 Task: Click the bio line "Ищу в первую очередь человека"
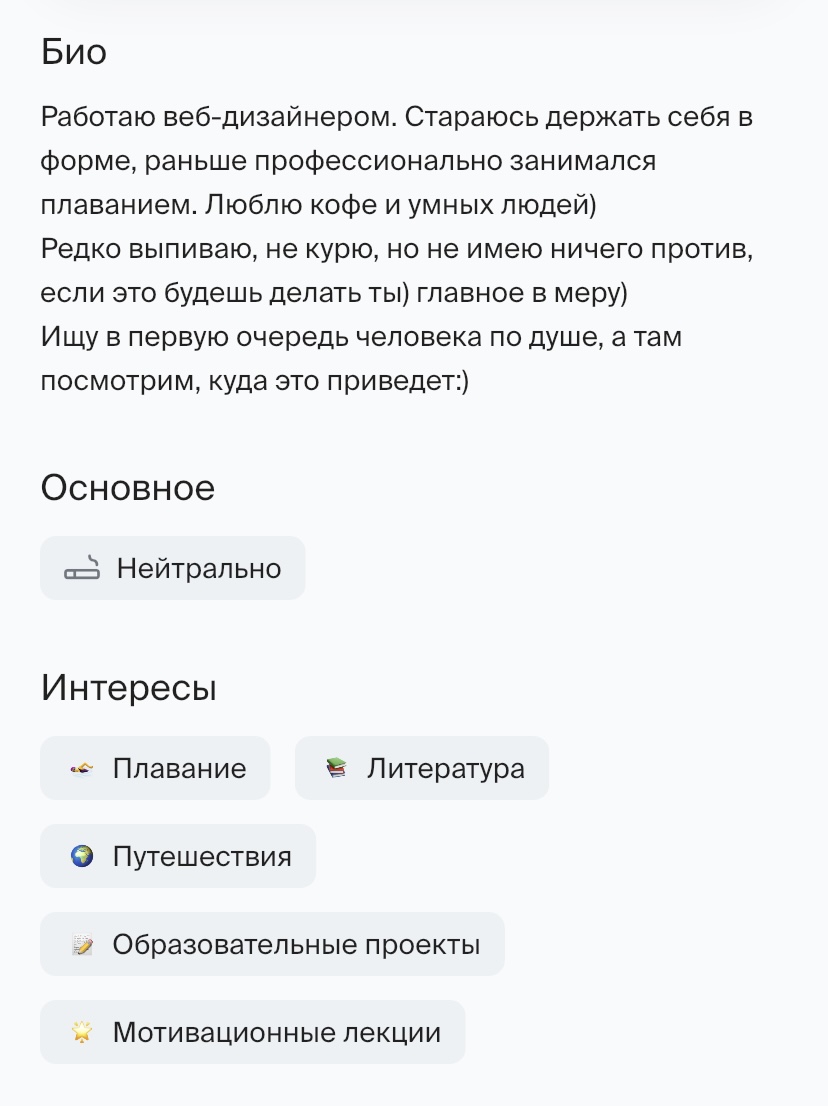(x=361, y=337)
